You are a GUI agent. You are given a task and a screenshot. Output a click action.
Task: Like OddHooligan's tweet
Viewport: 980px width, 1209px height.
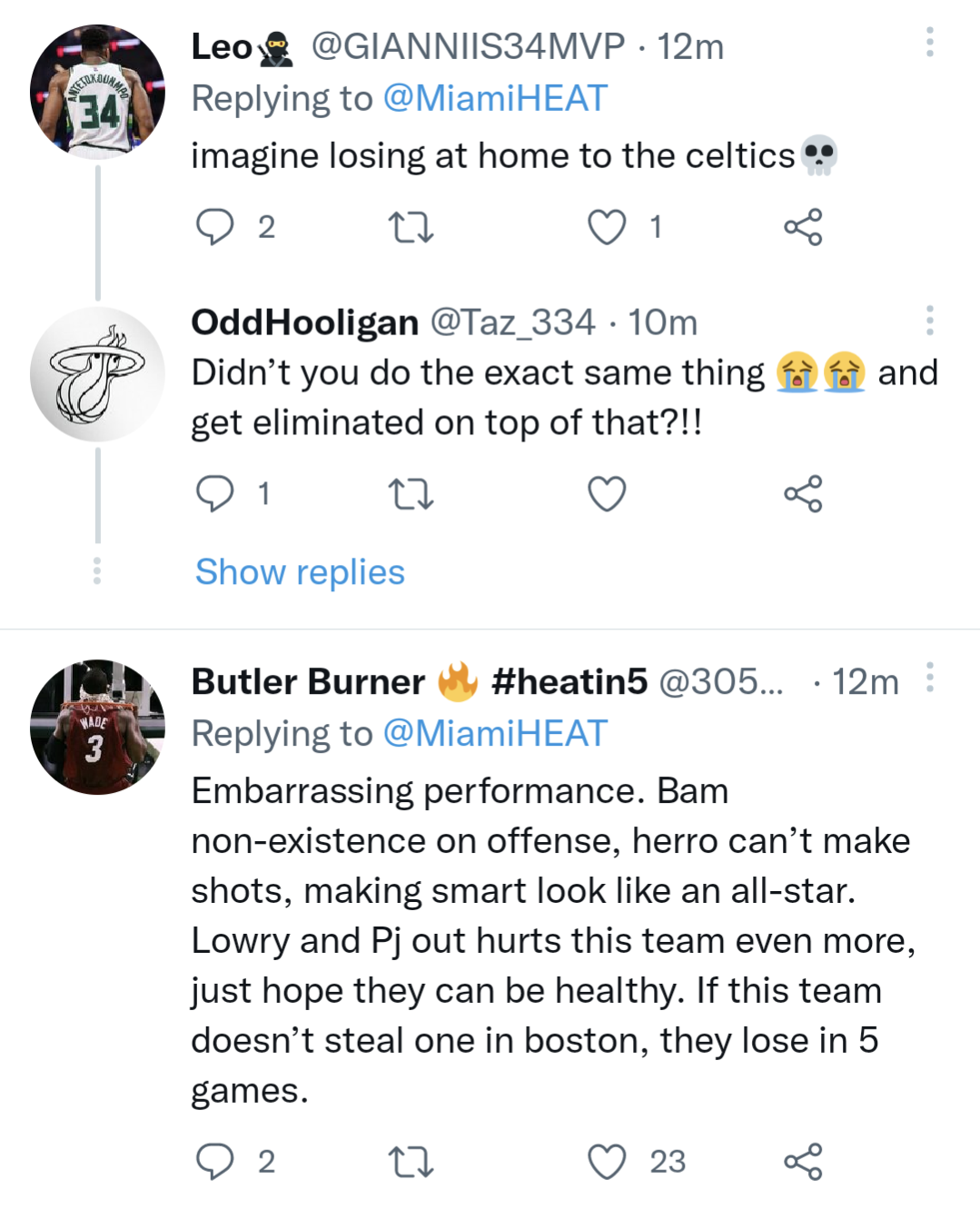[607, 494]
